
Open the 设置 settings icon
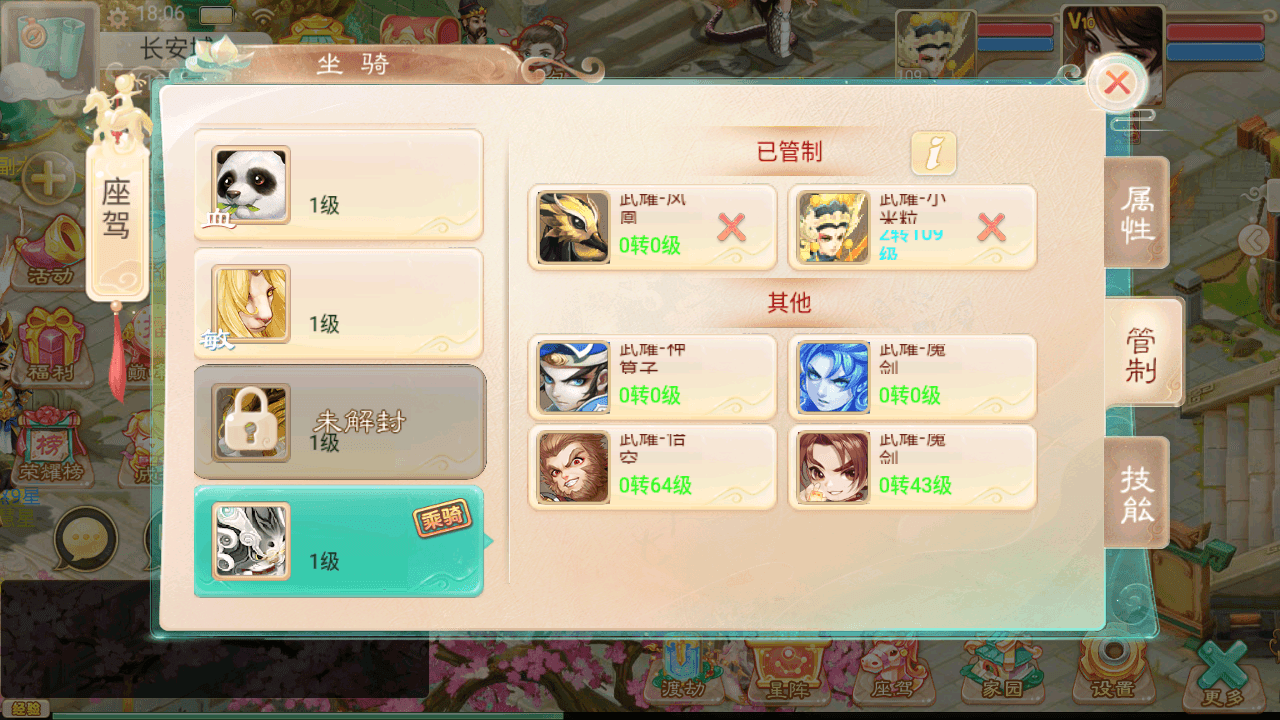[x=1113, y=671]
